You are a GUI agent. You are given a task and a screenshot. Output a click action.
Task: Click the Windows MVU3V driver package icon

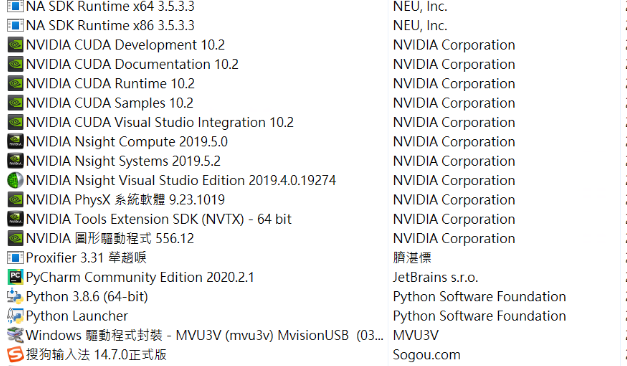coord(15,335)
